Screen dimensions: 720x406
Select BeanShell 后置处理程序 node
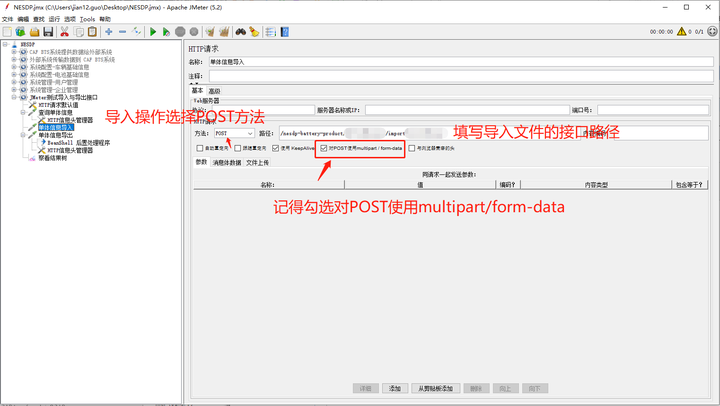click(79, 143)
